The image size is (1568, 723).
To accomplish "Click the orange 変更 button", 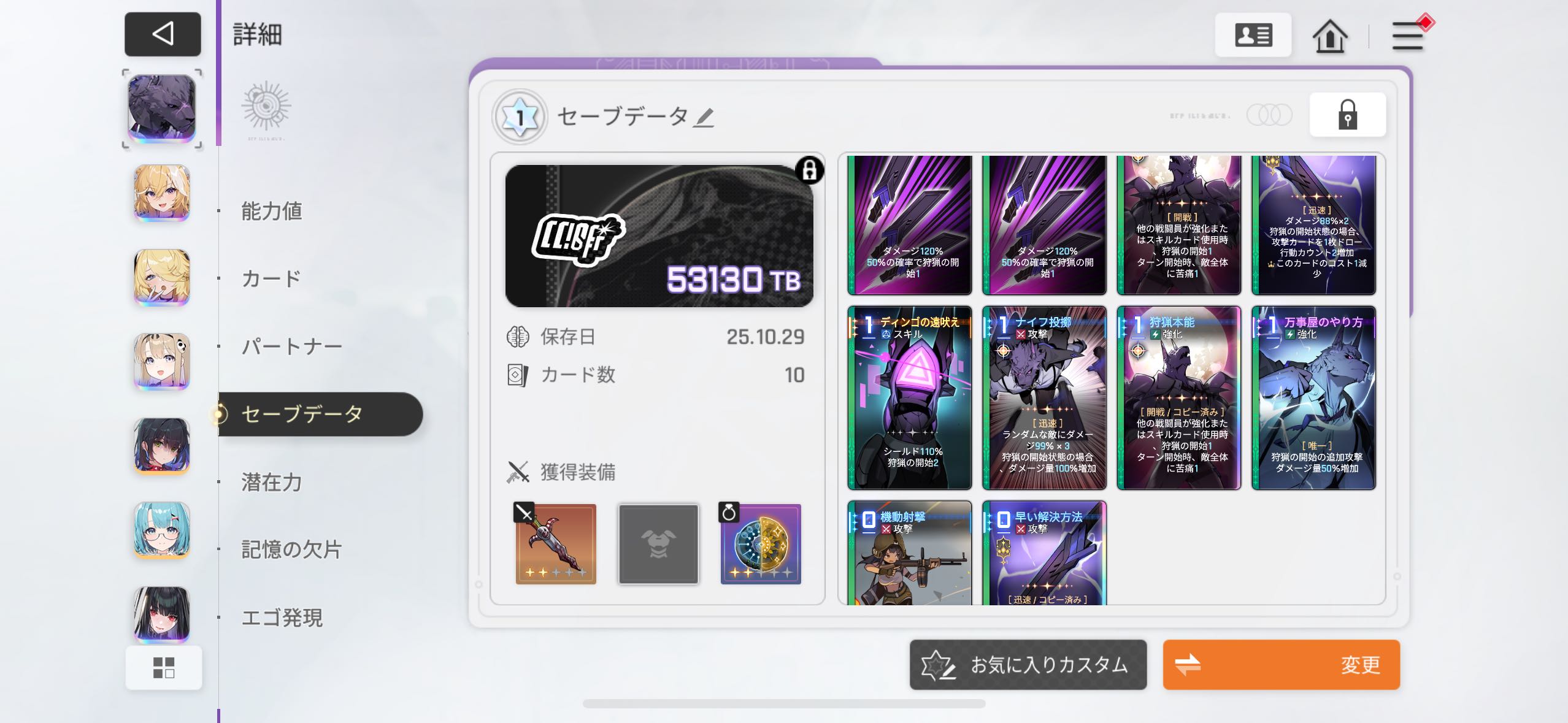I will pos(1281,665).
